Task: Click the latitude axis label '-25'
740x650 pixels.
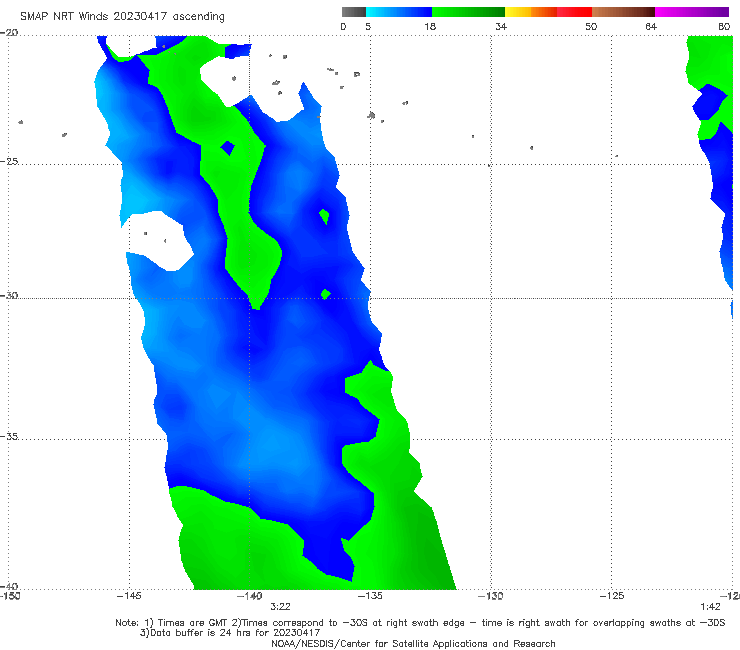Action: [9, 161]
